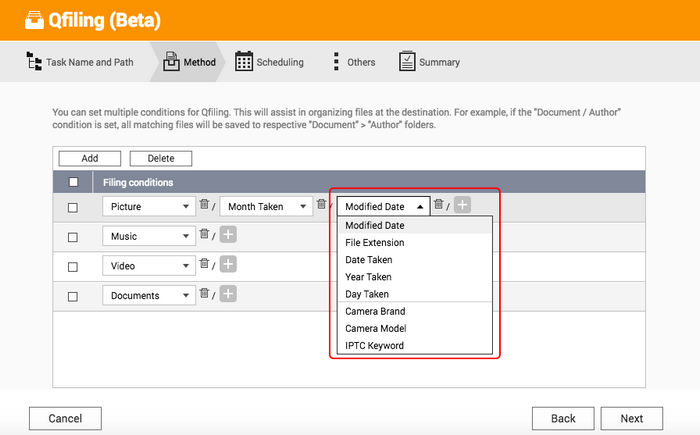
Task: Go to Others step
Action: click(x=354, y=62)
